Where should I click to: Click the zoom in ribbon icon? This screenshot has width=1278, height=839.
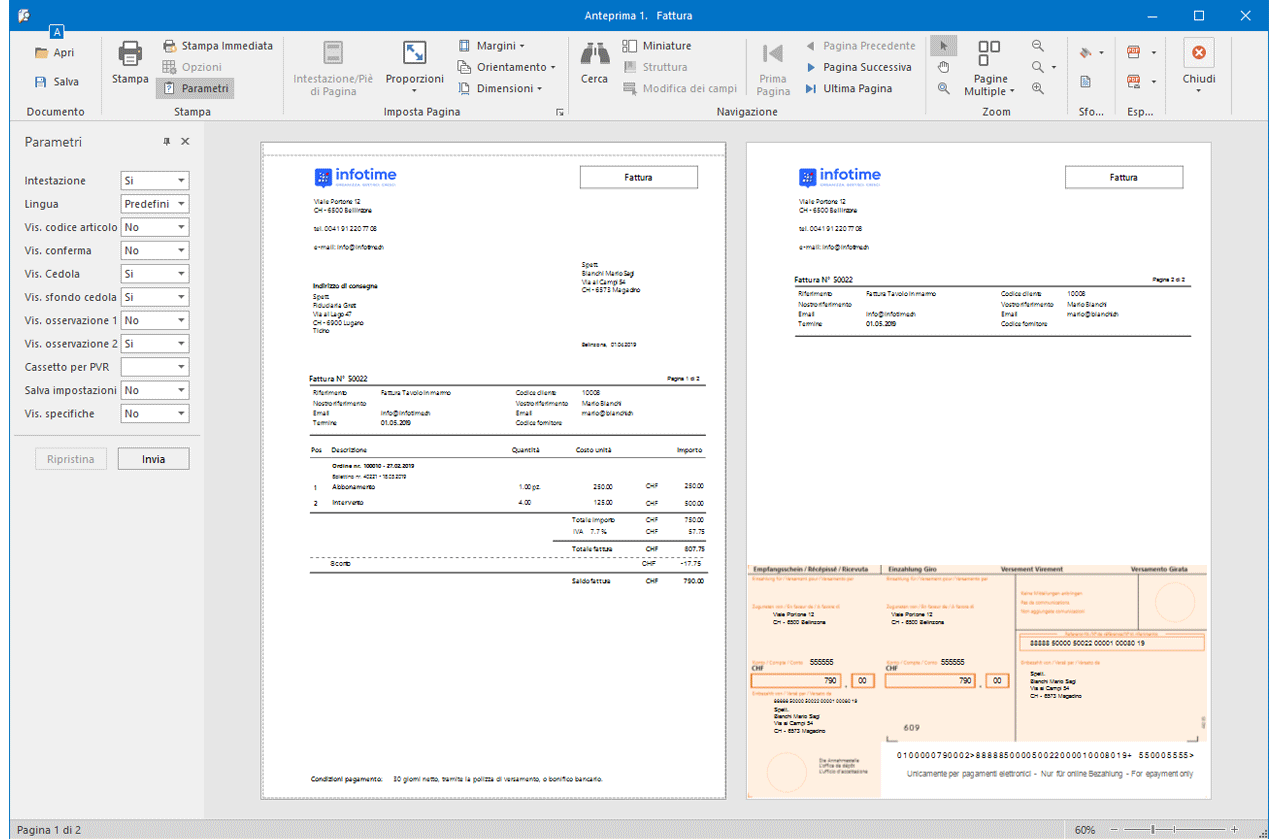pos(1038,88)
